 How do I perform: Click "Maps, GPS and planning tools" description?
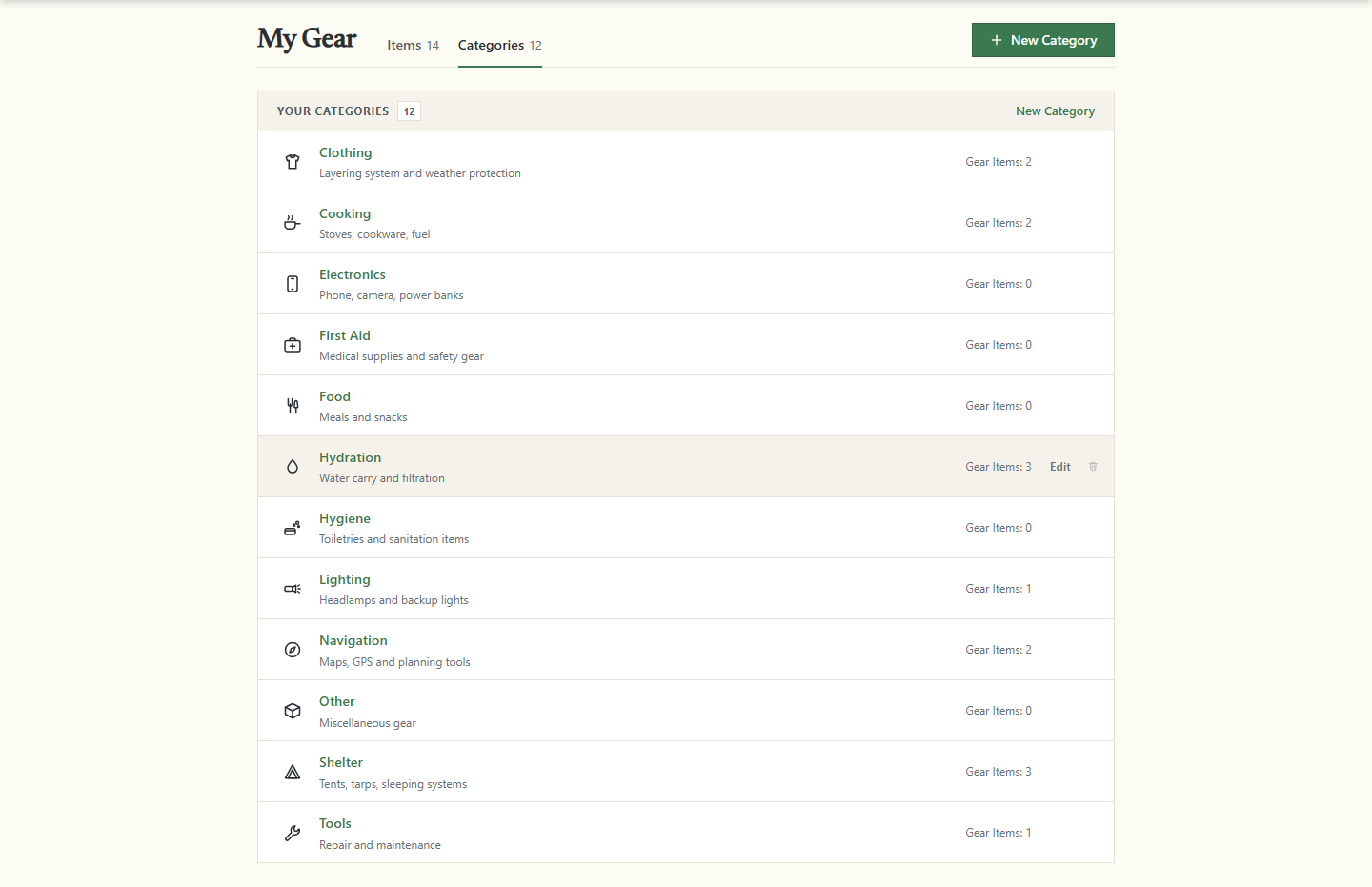[394, 662]
